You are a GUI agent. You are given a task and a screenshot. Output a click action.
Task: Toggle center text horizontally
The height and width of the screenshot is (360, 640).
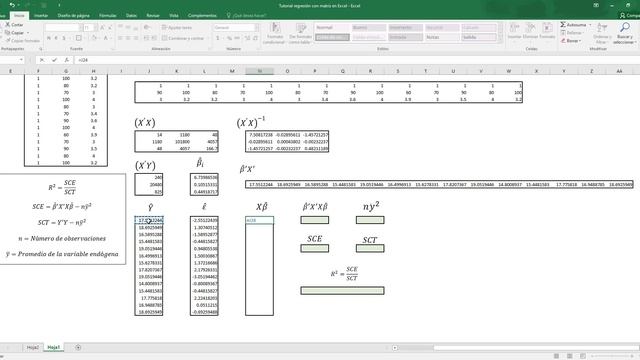128,38
